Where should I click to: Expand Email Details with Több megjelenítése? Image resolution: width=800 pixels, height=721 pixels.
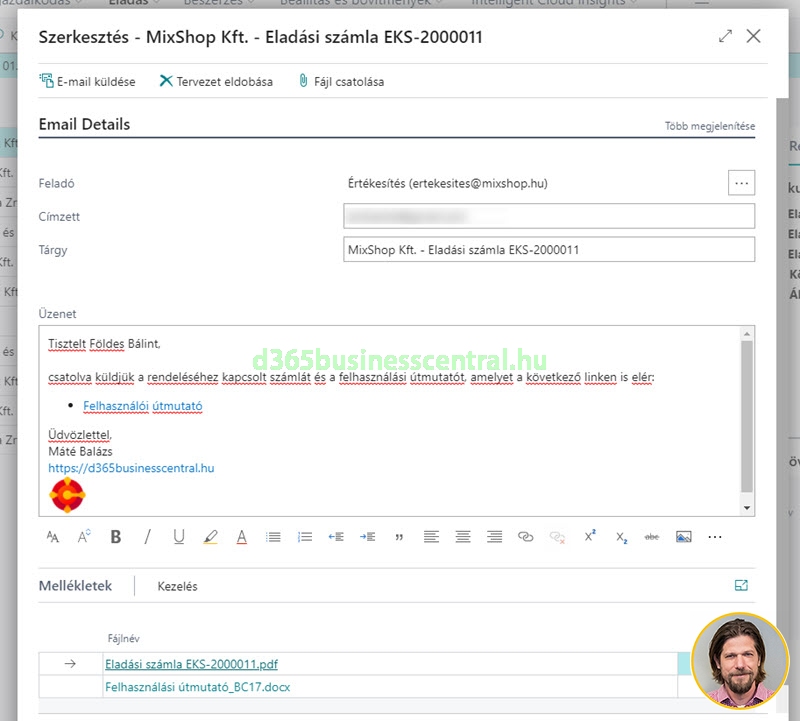coord(710,127)
